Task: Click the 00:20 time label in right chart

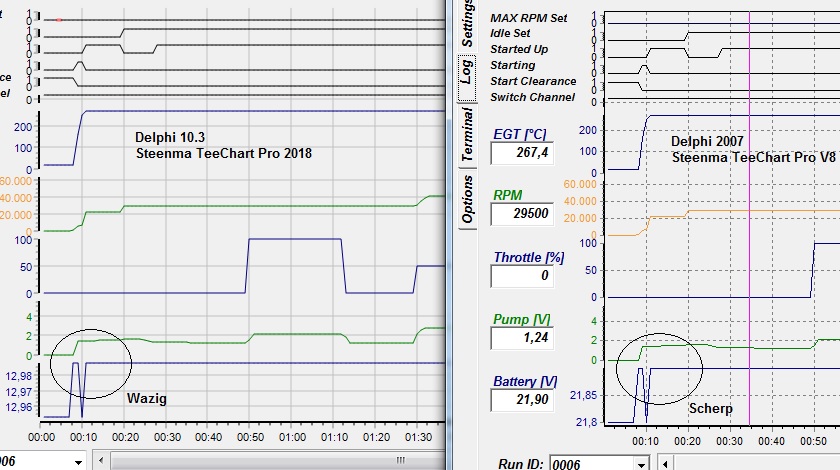Action: pos(687,441)
